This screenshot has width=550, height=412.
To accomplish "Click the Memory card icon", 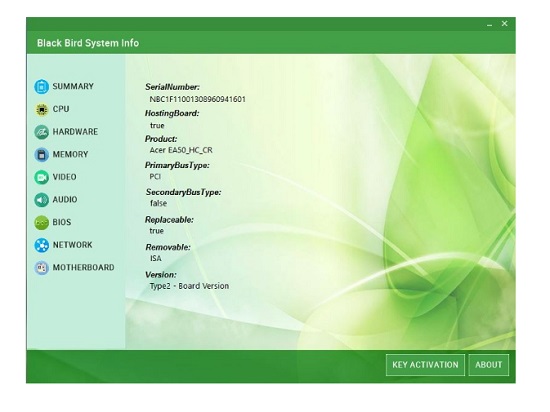I will 41,155.
